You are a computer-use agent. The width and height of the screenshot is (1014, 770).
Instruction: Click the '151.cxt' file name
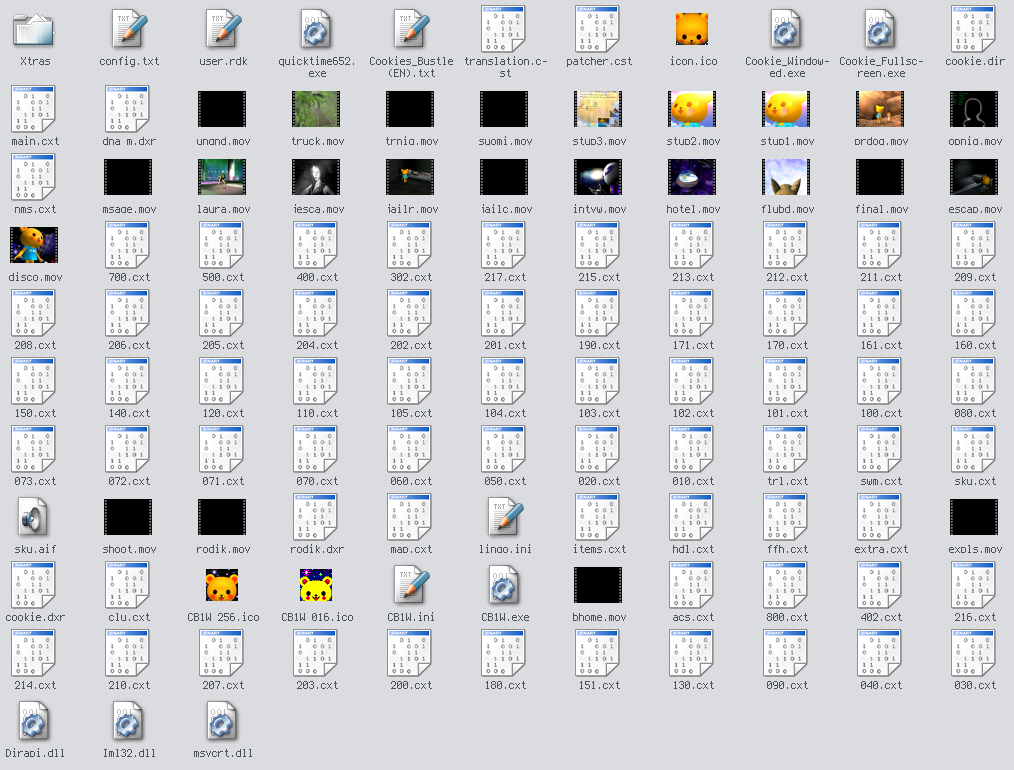click(599, 685)
